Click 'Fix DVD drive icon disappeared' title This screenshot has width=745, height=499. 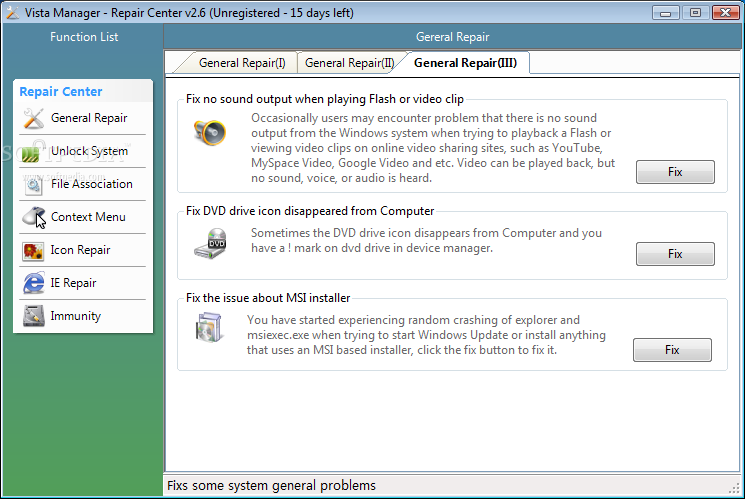pos(310,211)
